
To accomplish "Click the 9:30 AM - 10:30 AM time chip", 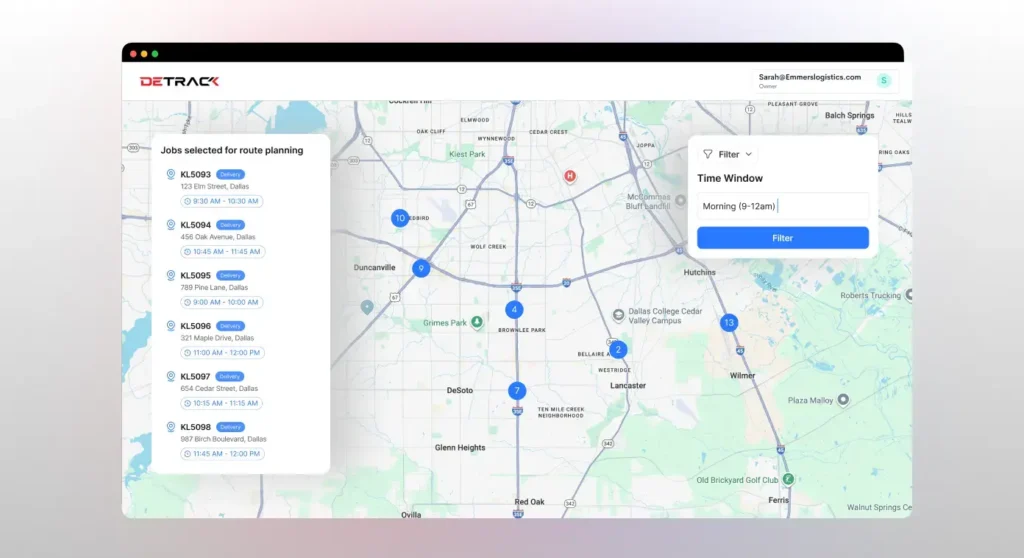I will (x=221, y=201).
